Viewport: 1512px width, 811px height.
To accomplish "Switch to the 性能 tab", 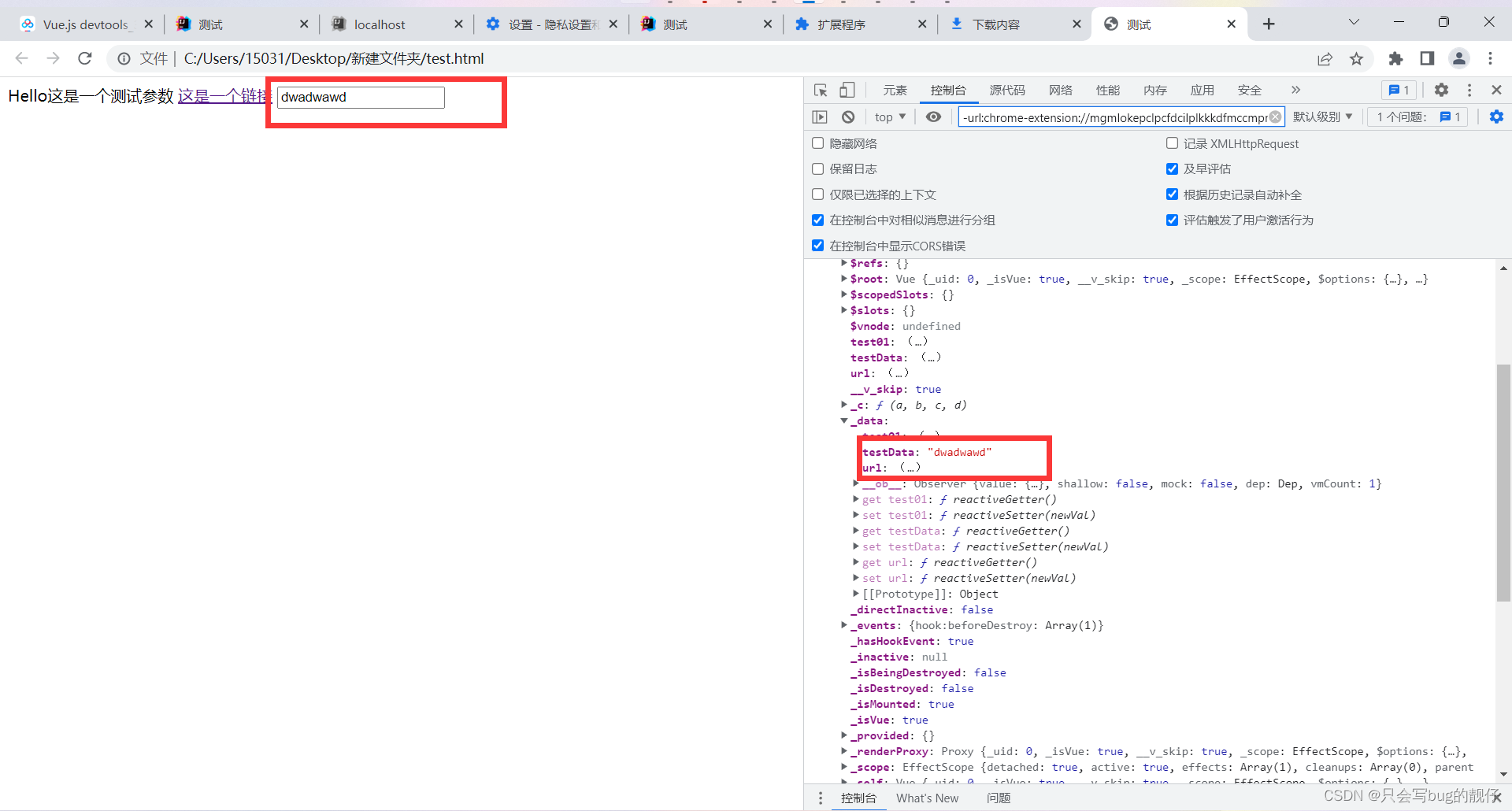I will 1108,90.
